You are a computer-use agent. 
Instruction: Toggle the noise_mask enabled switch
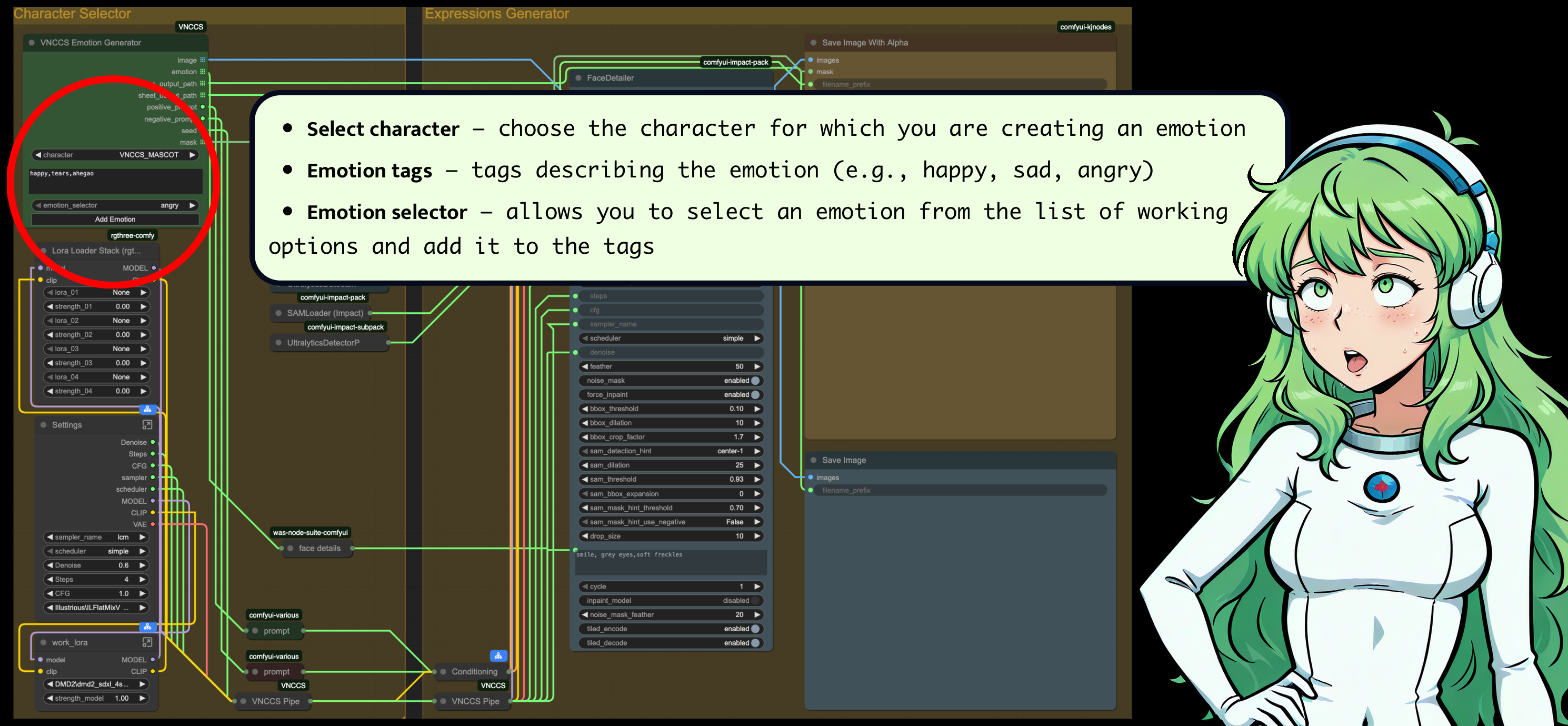[x=755, y=381]
